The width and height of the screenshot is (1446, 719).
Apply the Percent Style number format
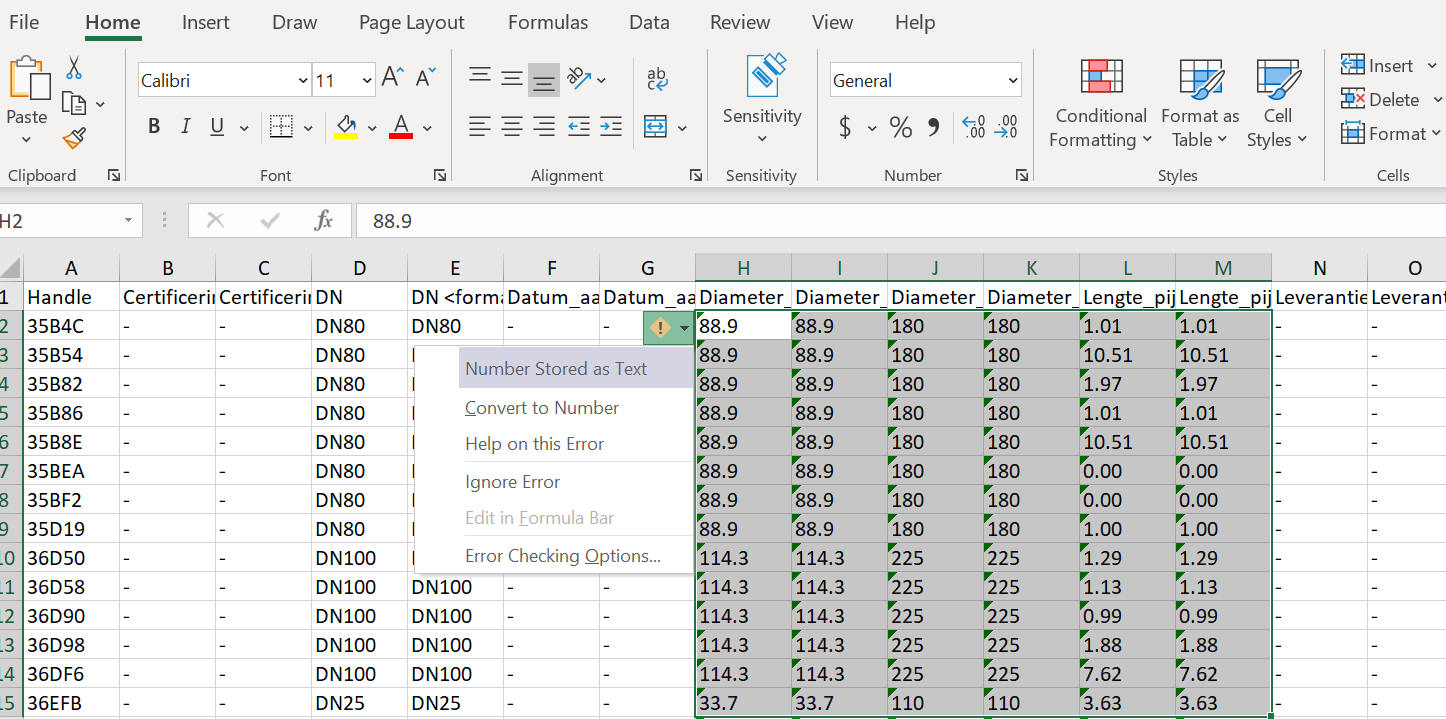pos(899,127)
